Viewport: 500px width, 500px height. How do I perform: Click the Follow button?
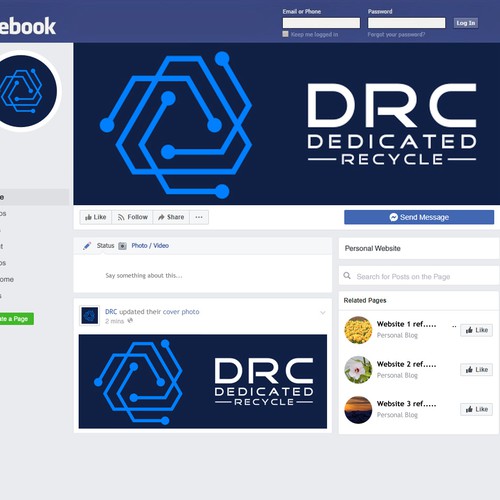click(x=132, y=217)
